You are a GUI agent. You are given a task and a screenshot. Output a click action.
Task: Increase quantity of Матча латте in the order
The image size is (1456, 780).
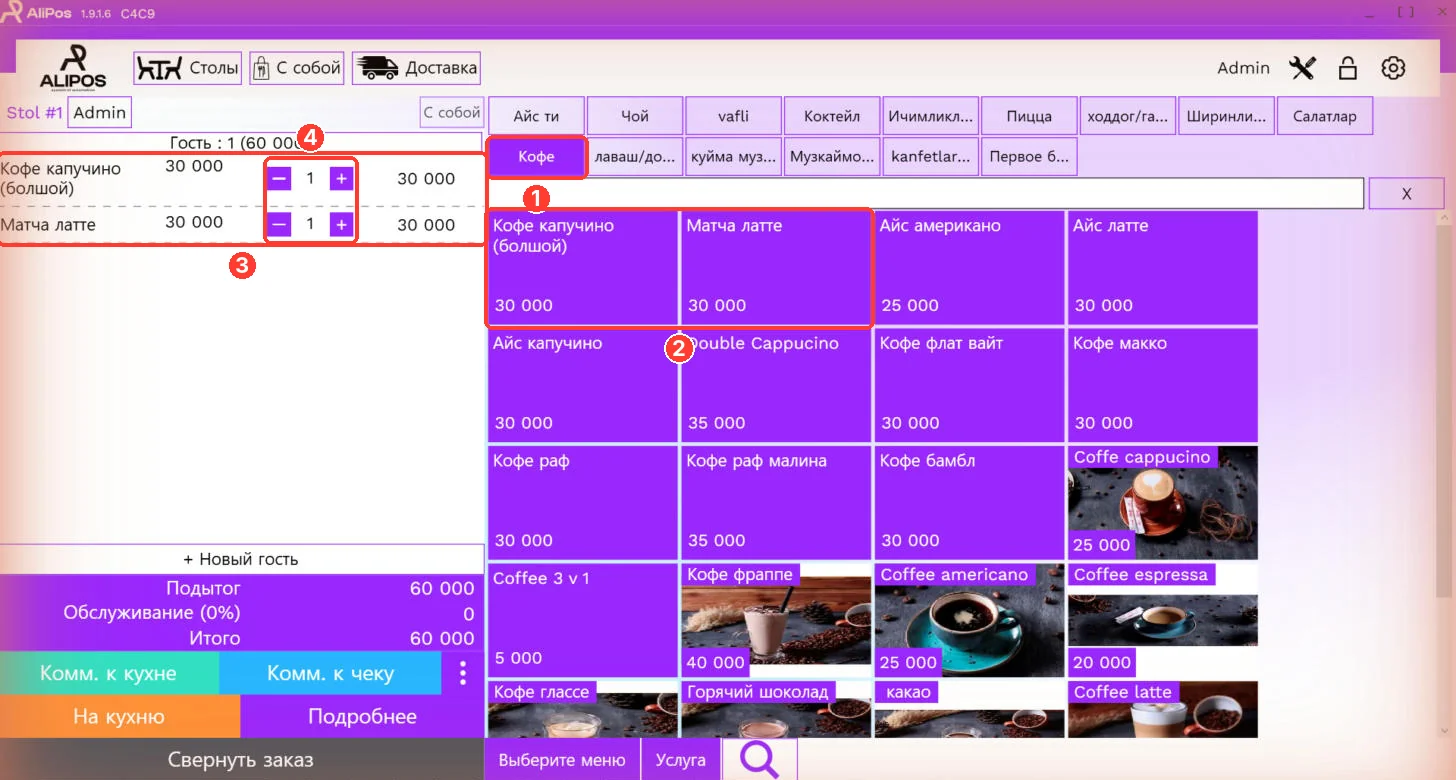click(341, 225)
